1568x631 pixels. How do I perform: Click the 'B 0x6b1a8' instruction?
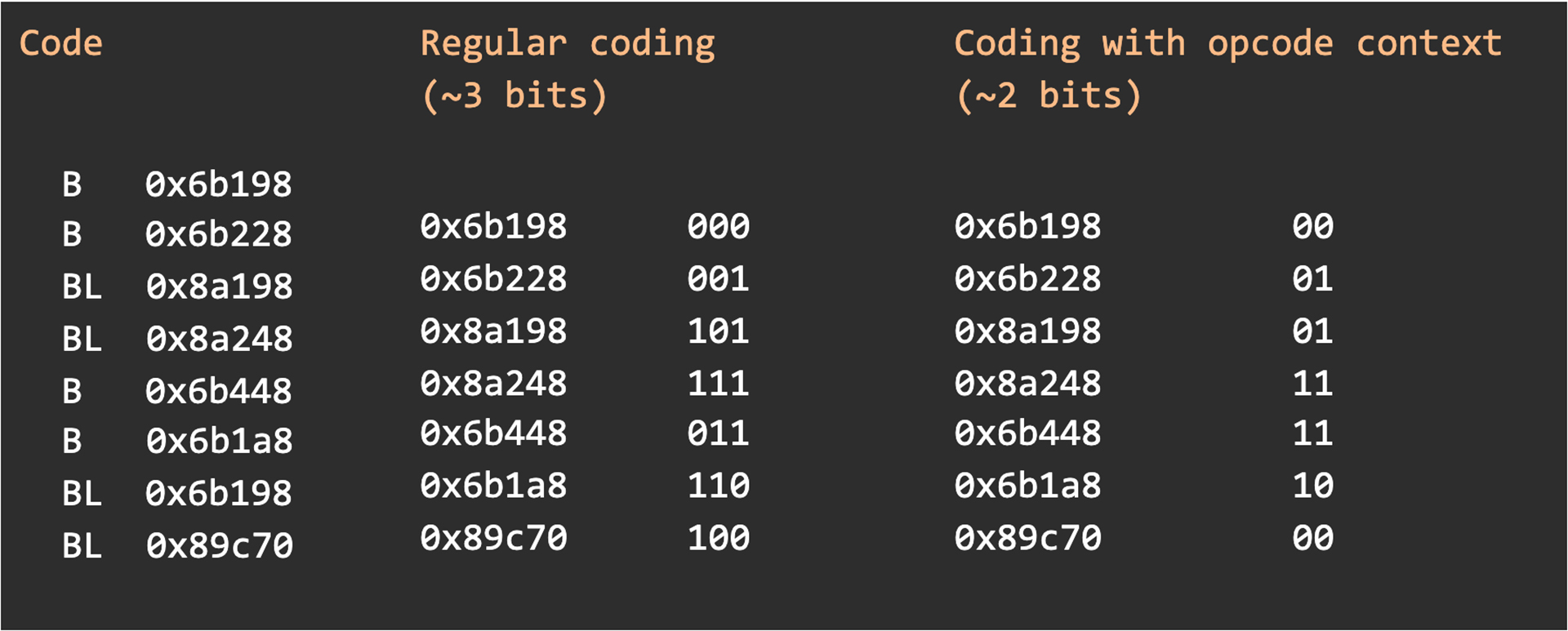[177, 442]
